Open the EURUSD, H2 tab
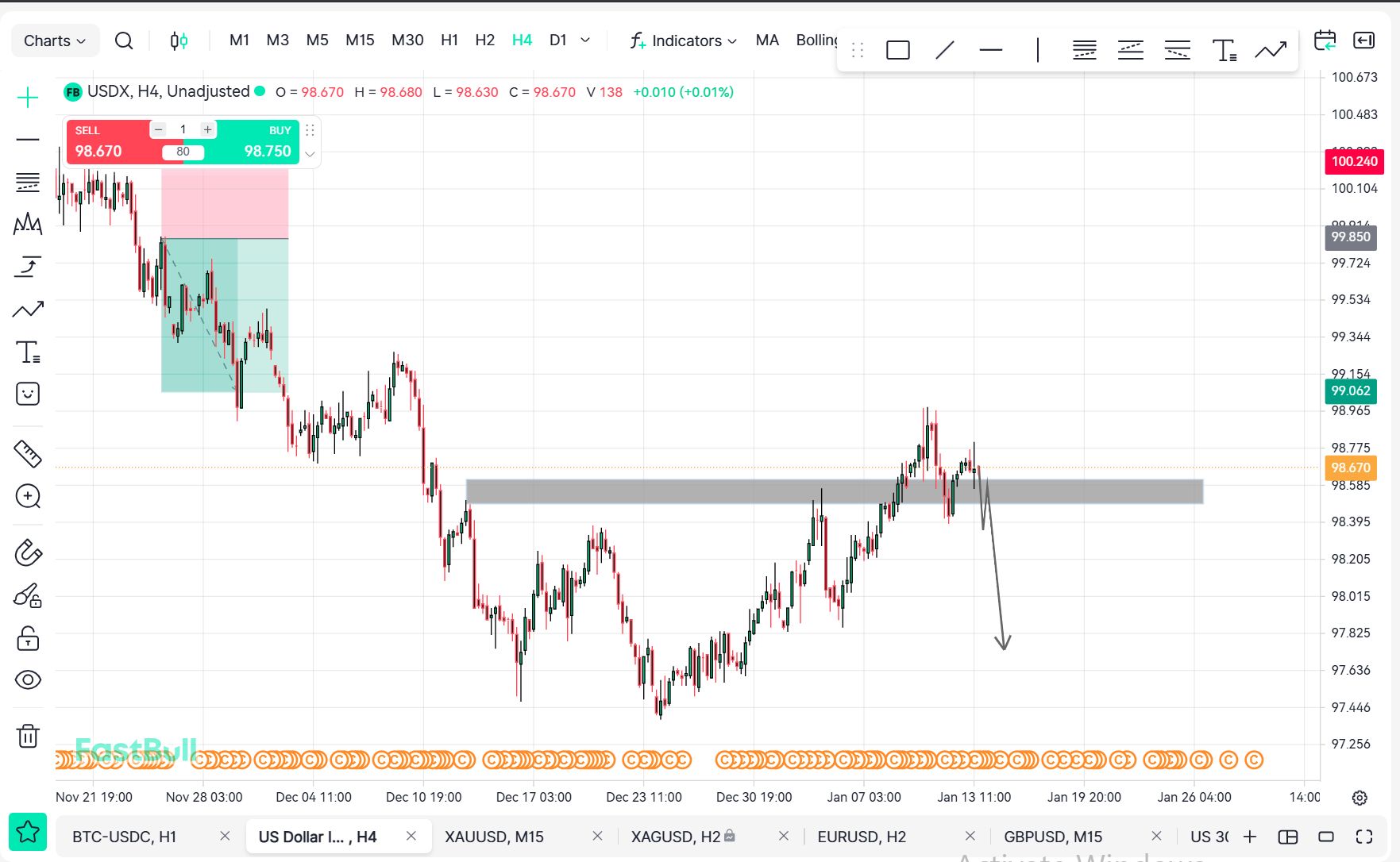The height and width of the screenshot is (862, 1400). pos(862,837)
